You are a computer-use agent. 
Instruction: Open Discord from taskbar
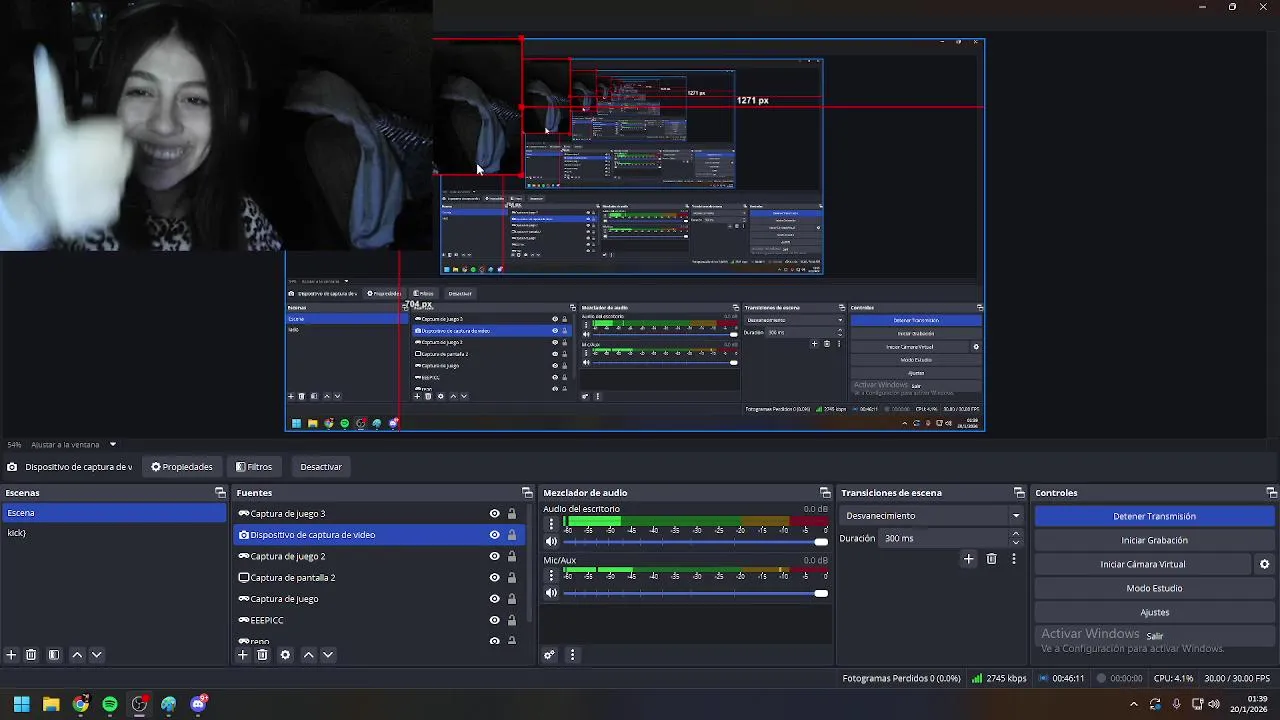tap(198, 704)
